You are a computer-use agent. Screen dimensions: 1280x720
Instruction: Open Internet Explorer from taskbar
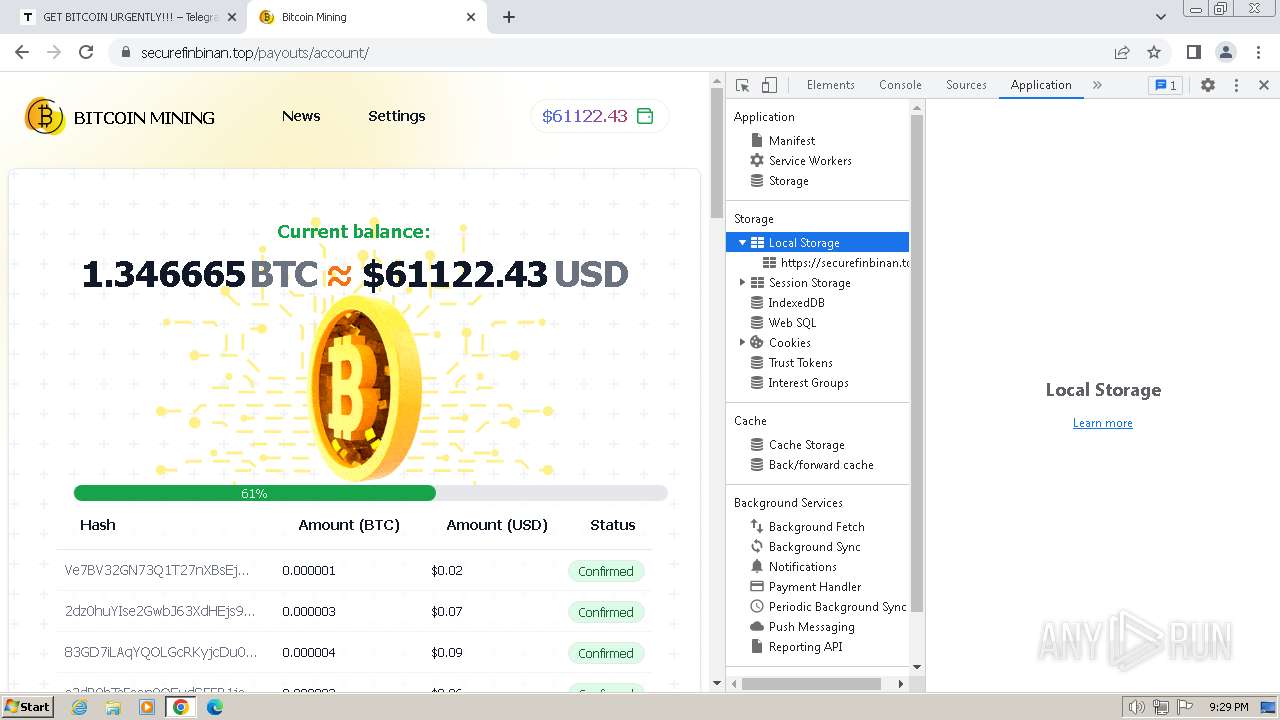(79, 707)
